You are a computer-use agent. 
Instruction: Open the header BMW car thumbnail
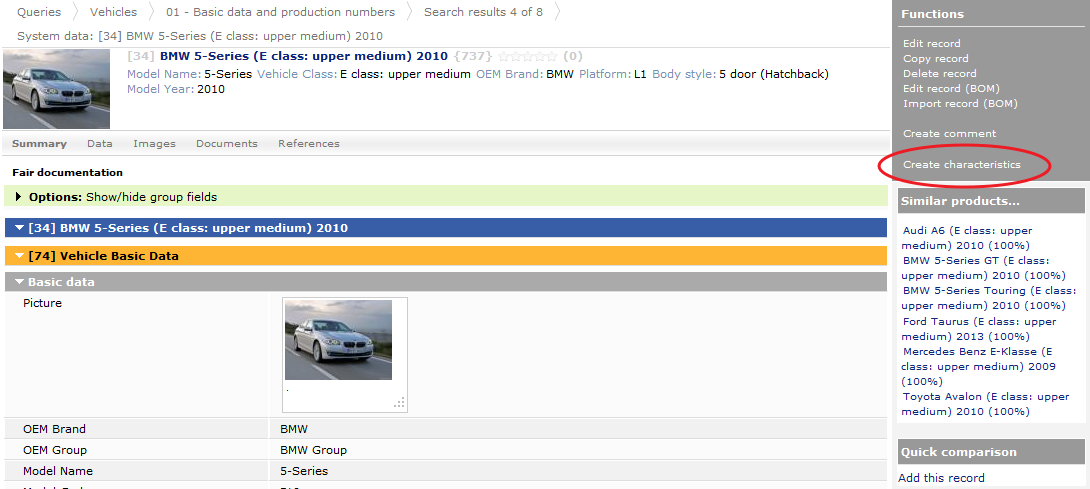(x=56, y=89)
